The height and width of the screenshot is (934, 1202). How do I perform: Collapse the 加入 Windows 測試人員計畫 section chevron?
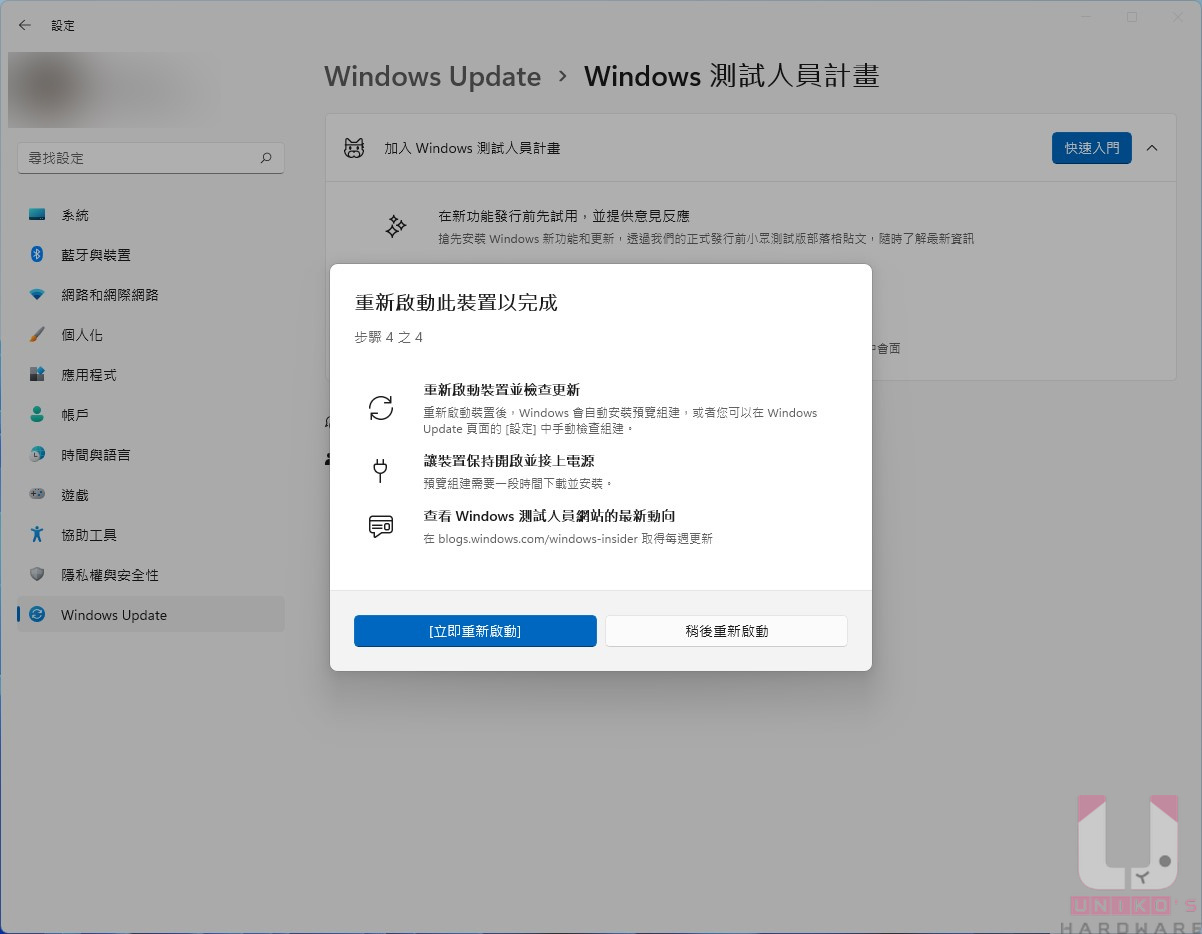[x=1152, y=148]
